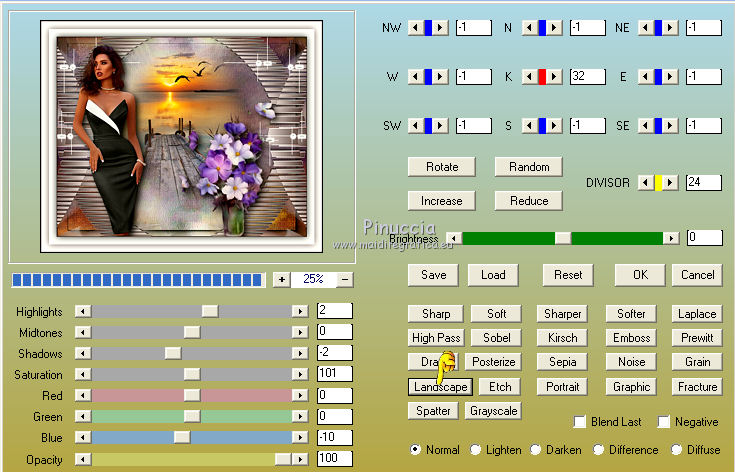735x472 pixels.
Task: Click left arrow of W kernel slider
Action: tap(415, 76)
